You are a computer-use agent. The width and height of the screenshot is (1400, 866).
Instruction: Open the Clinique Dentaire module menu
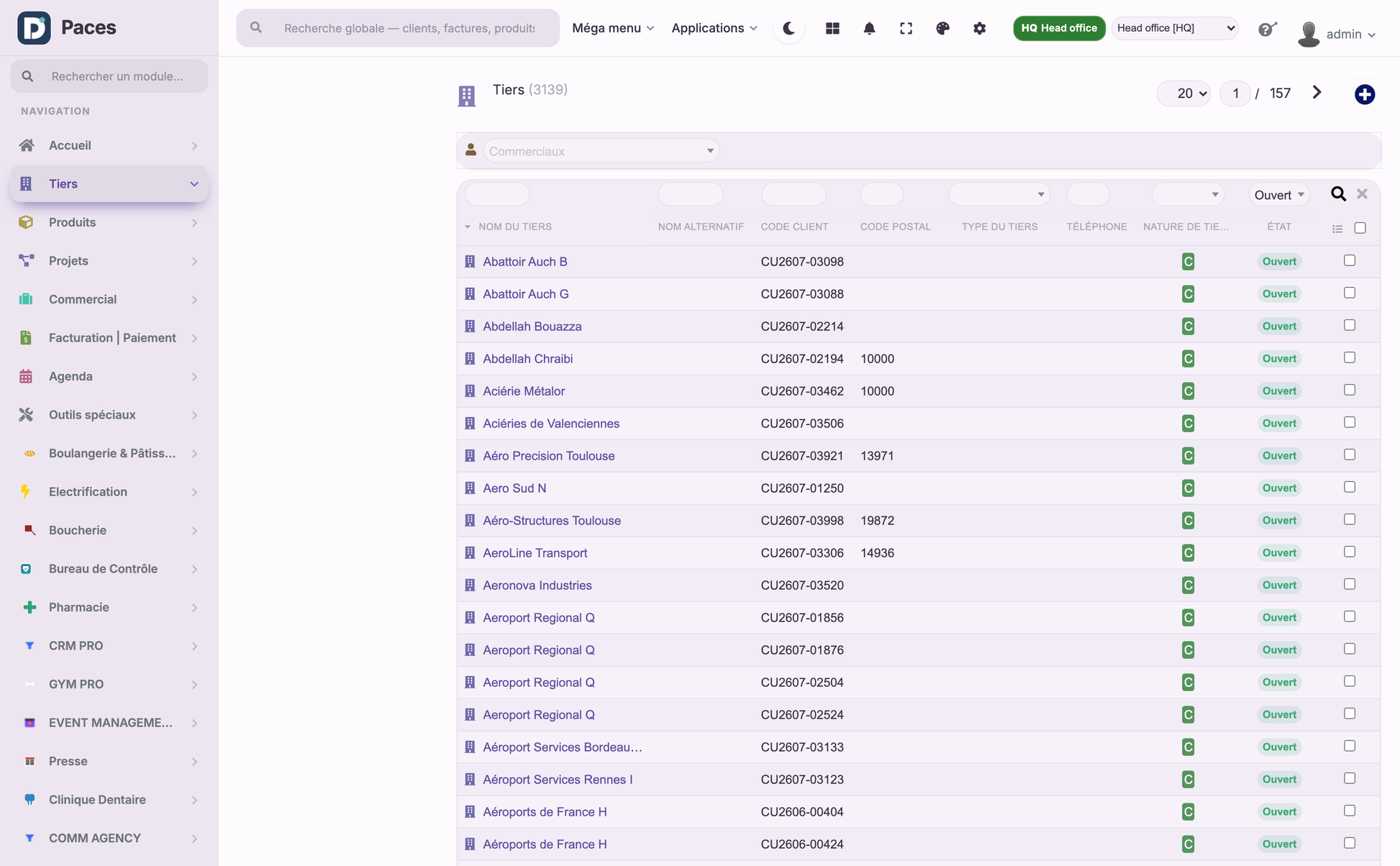(x=109, y=800)
